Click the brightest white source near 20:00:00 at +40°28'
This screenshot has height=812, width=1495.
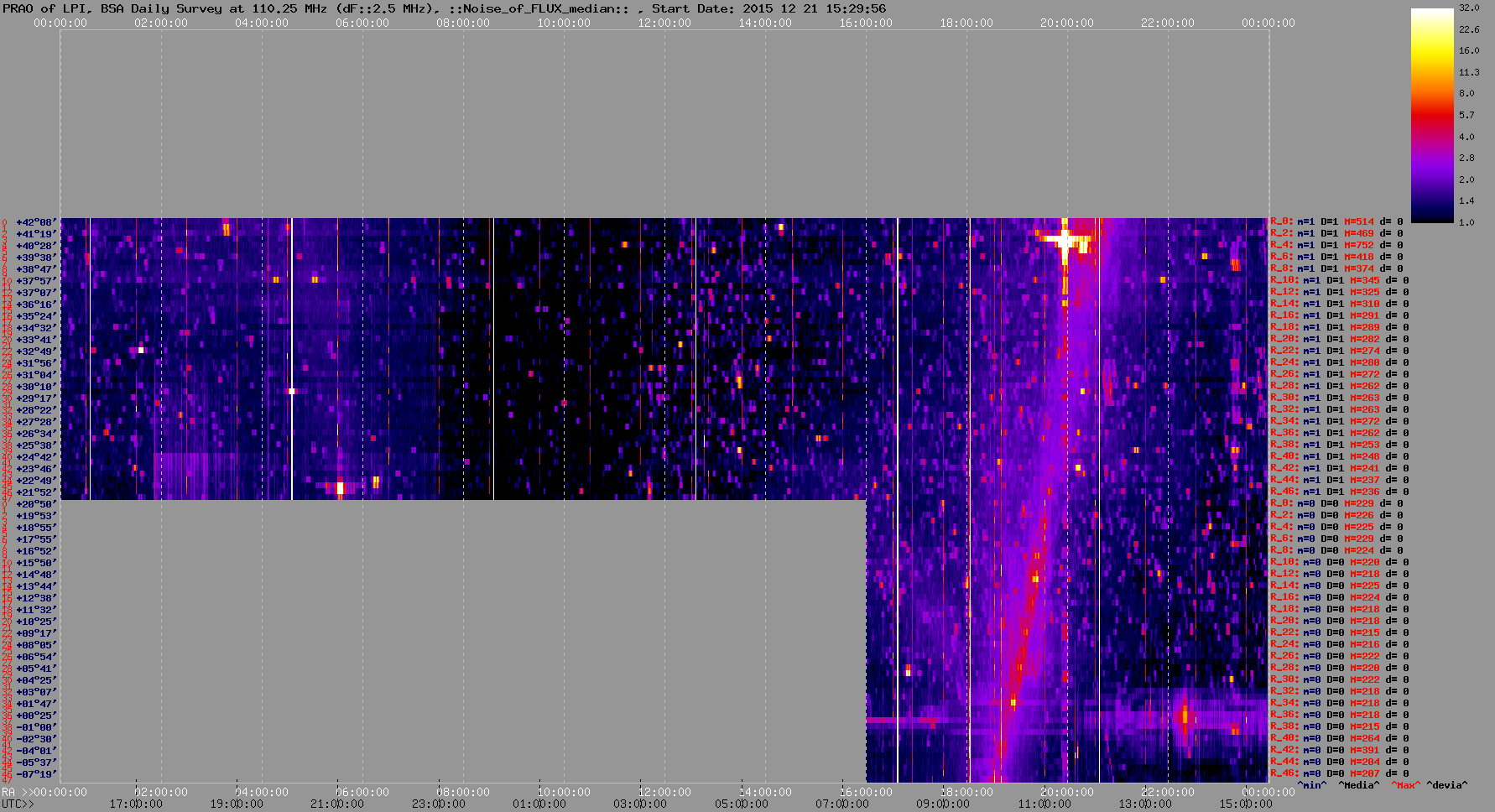coord(1065,240)
